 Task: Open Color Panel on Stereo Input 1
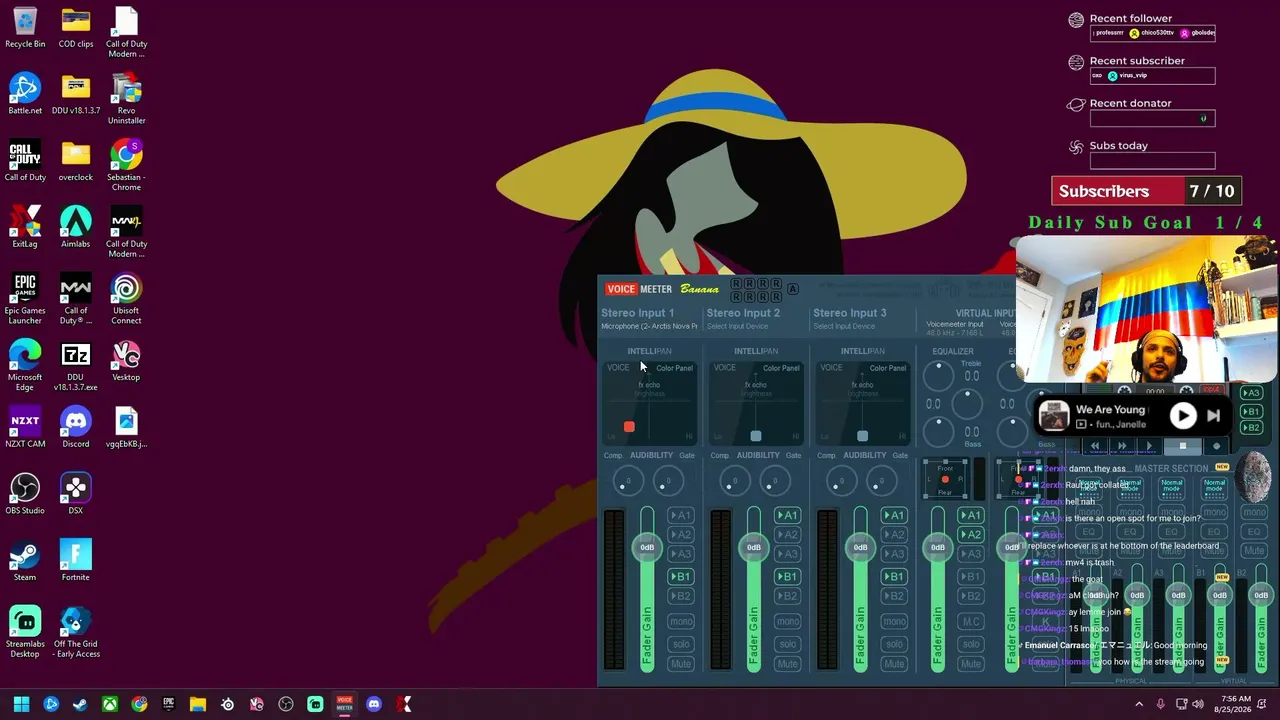point(674,368)
